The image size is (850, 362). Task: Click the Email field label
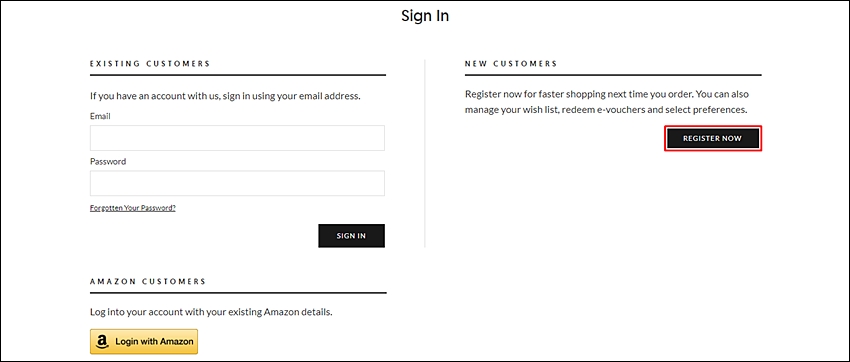point(100,116)
